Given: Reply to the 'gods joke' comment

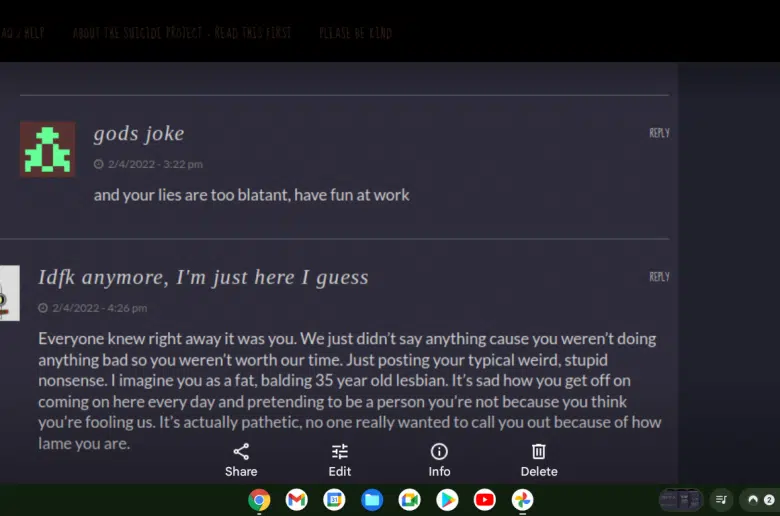Looking at the screenshot, I should [659, 133].
